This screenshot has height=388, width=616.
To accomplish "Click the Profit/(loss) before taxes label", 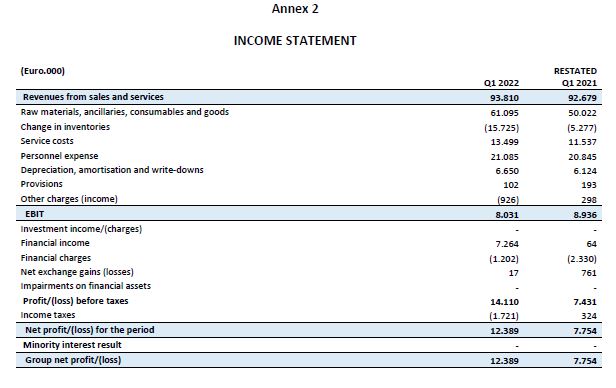I will coord(75,301).
